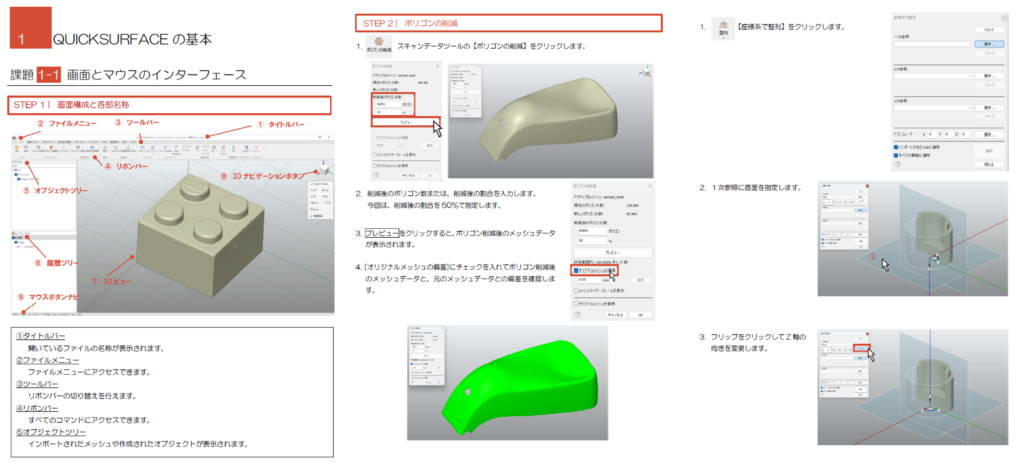Click red close button in step 3 flip screenshot
Image resolution: width=1024 pixels, height=463 pixels.
867,334
